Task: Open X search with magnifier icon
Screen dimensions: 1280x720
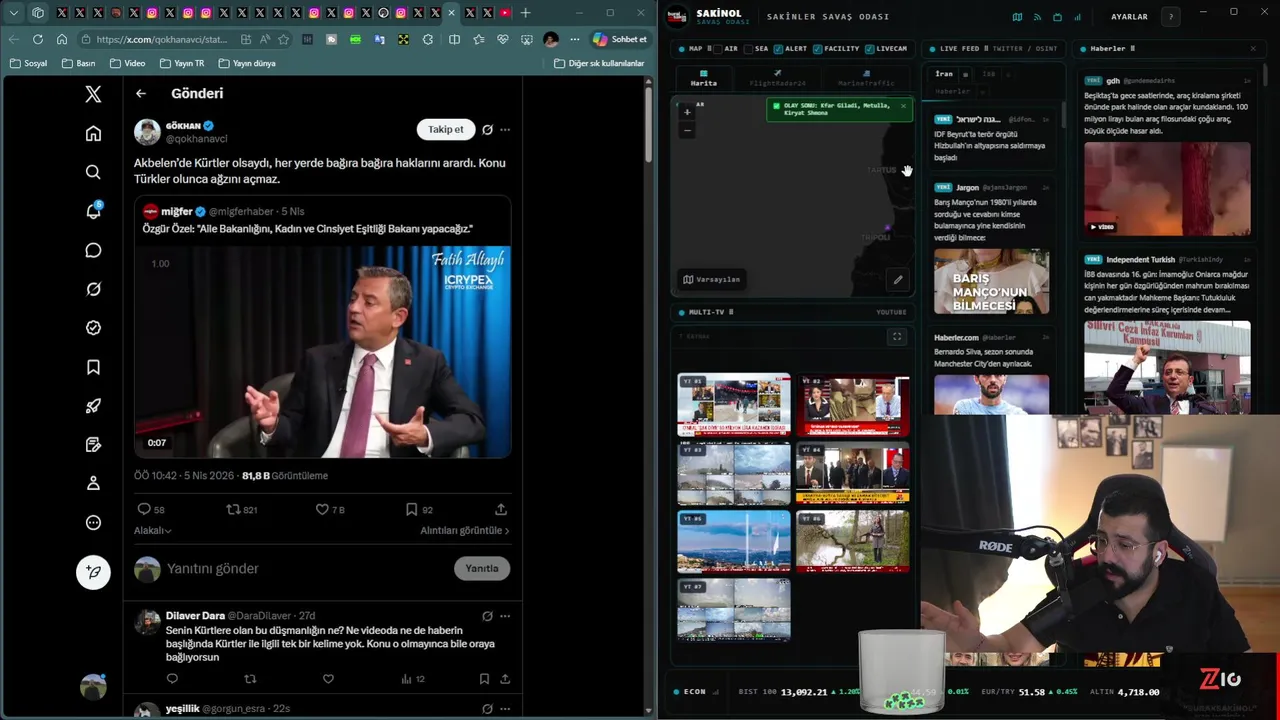Action: point(93,172)
